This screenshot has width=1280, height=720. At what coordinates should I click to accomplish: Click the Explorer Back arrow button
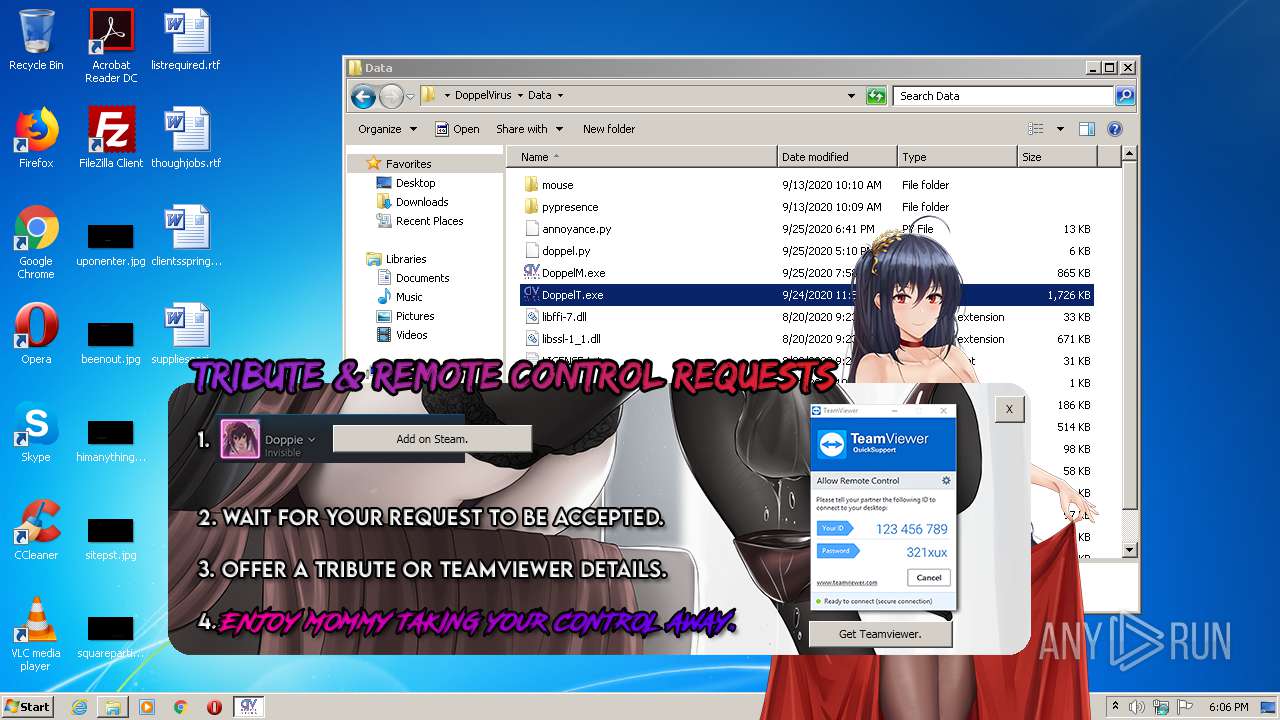[363, 96]
